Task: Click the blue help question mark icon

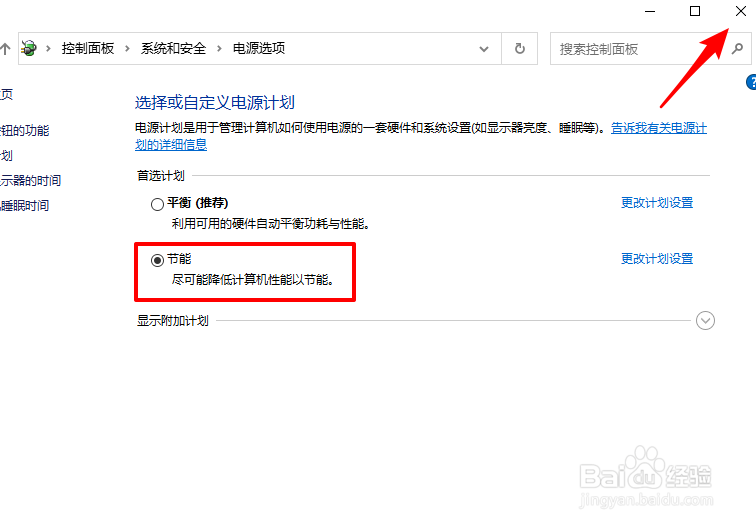Action: tap(751, 82)
